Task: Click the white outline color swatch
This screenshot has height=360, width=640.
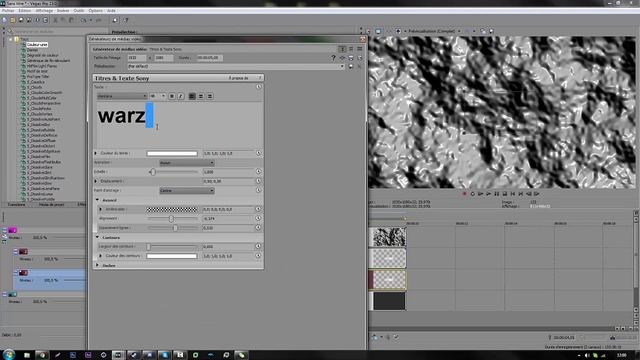Action: (172, 256)
